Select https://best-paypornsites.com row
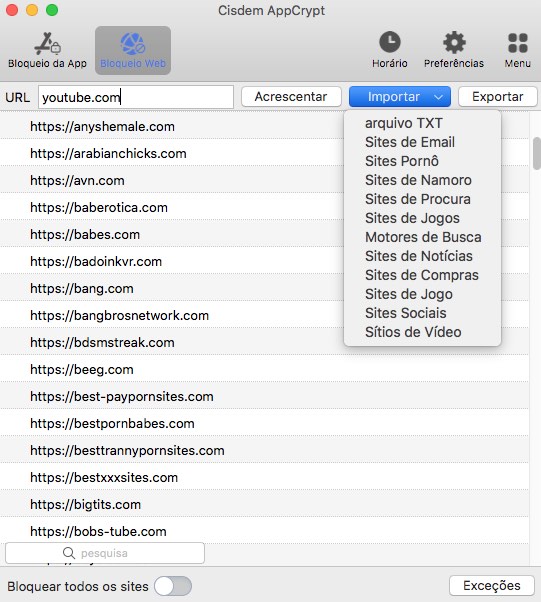541x602 pixels. pos(264,396)
